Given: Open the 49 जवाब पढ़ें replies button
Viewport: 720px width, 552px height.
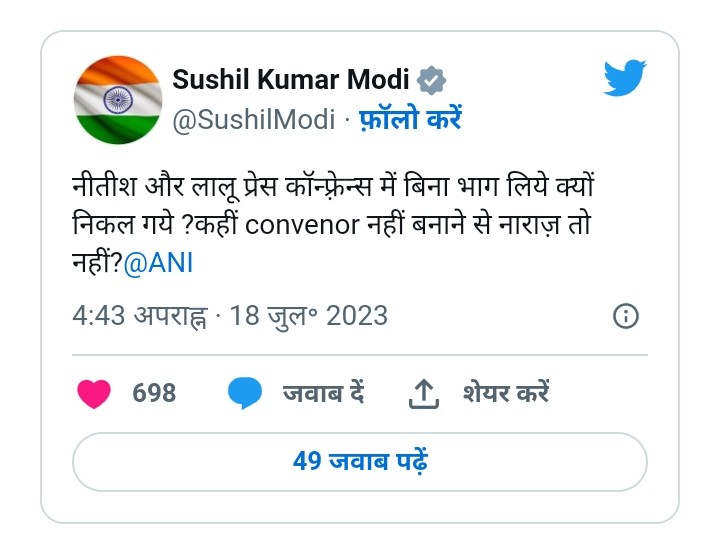Looking at the screenshot, I should click(360, 462).
